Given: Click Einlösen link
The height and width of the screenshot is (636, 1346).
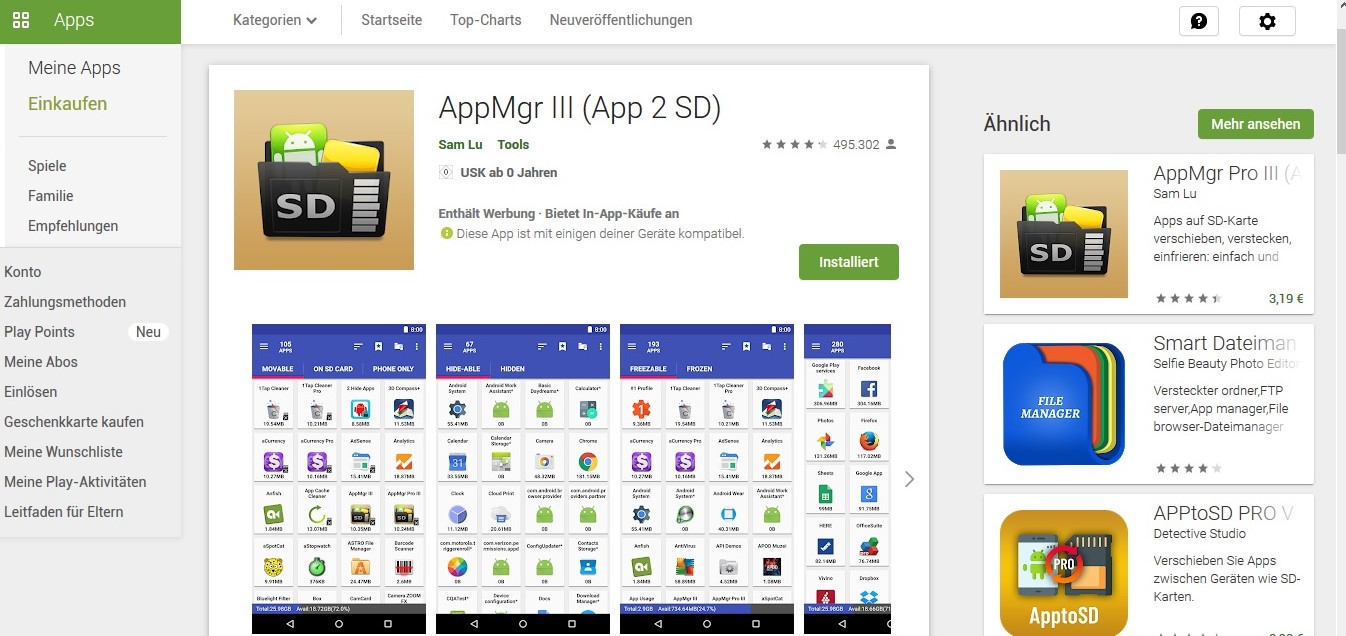Looking at the screenshot, I should tap(30, 392).
